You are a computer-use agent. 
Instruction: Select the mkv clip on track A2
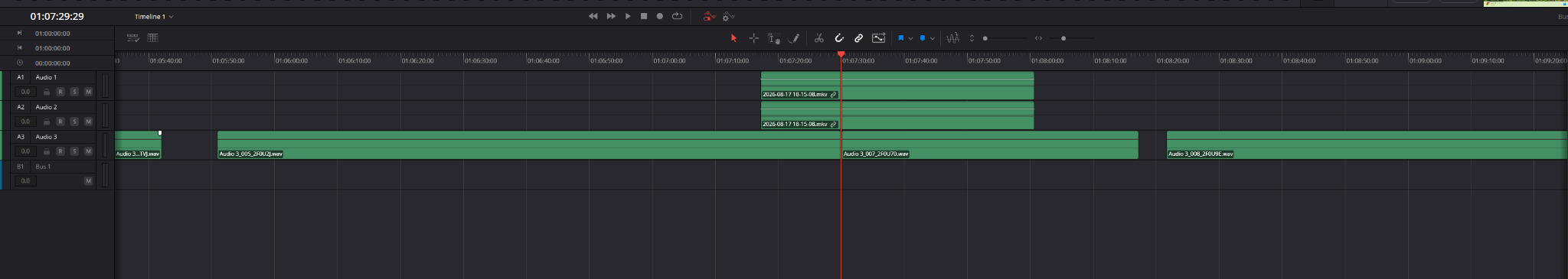click(x=897, y=115)
